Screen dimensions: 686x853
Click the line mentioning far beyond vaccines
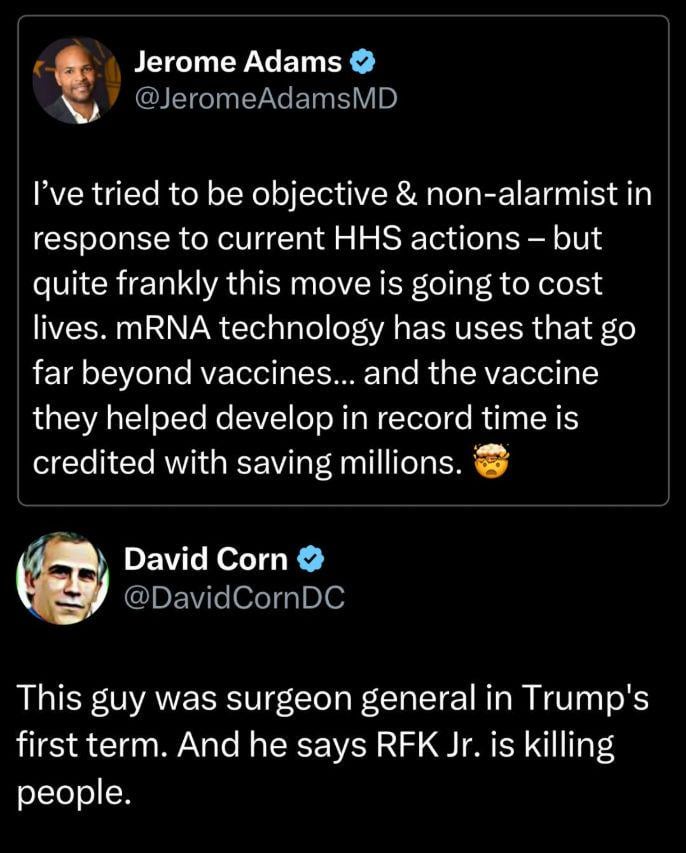316,374
